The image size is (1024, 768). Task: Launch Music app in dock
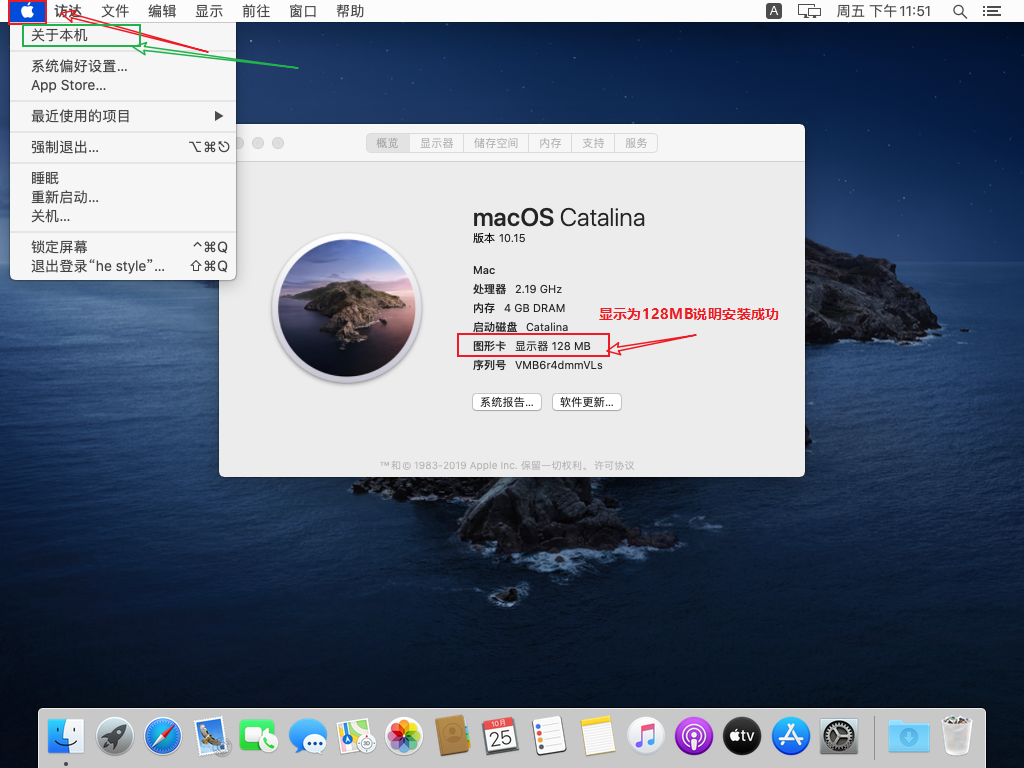click(x=646, y=736)
